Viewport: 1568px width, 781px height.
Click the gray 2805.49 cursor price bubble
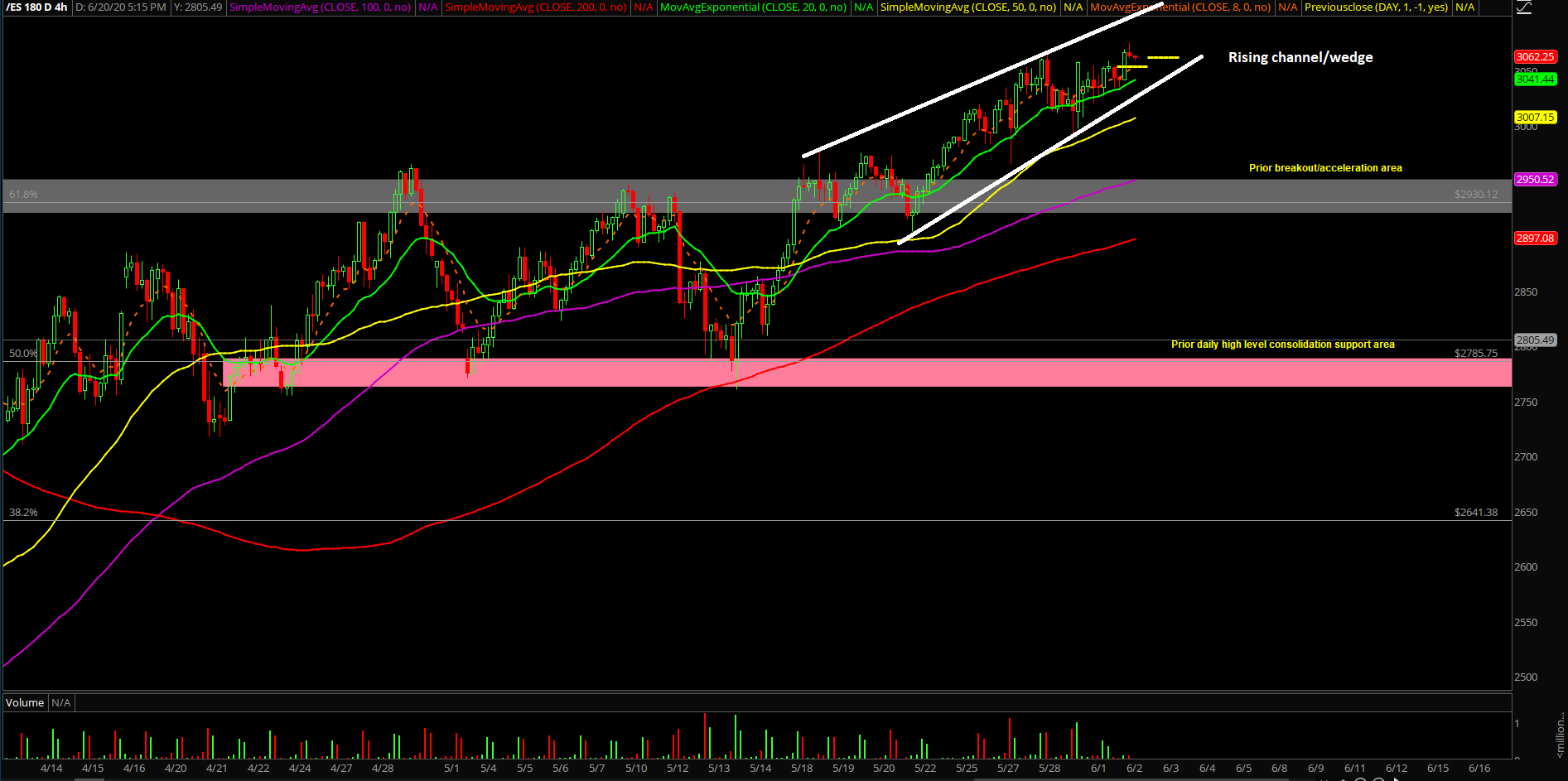pyautogui.click(x=1535, y=340)
